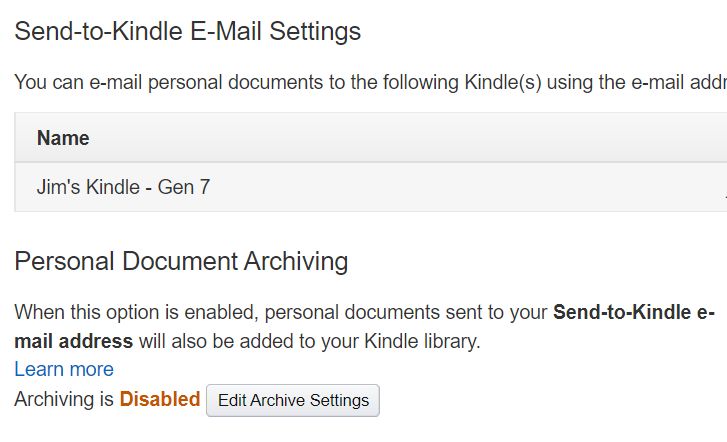Click the Name column header
727x442 pixels.
point(63,138)
